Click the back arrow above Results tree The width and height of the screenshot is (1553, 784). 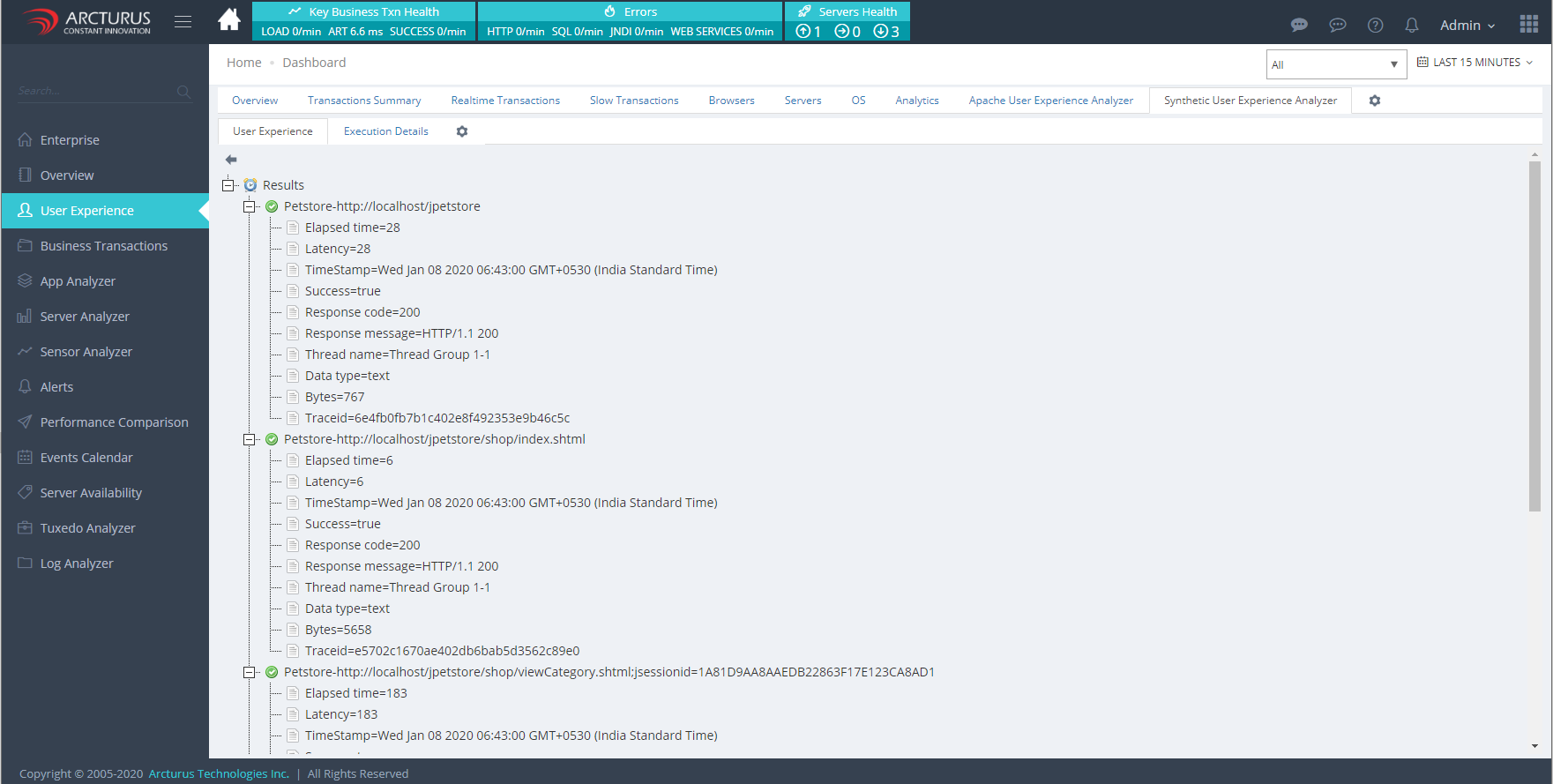point(231,160)
